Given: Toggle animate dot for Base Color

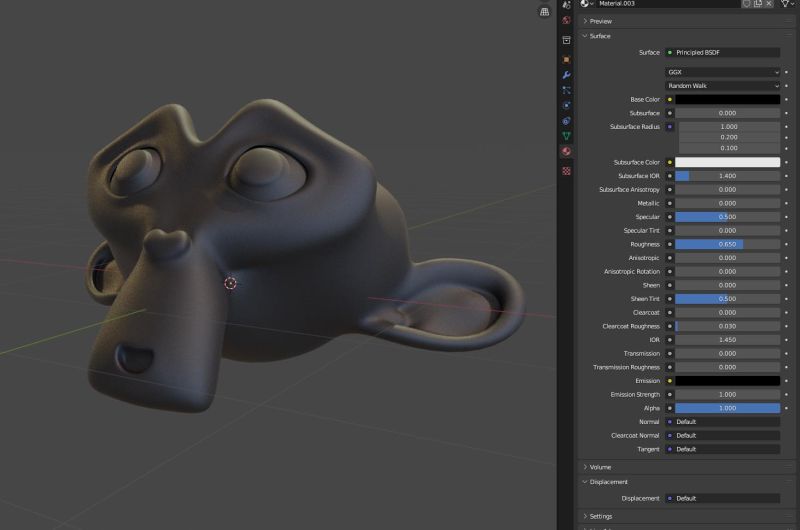Looking at the screenshot, I should [786, 99].
